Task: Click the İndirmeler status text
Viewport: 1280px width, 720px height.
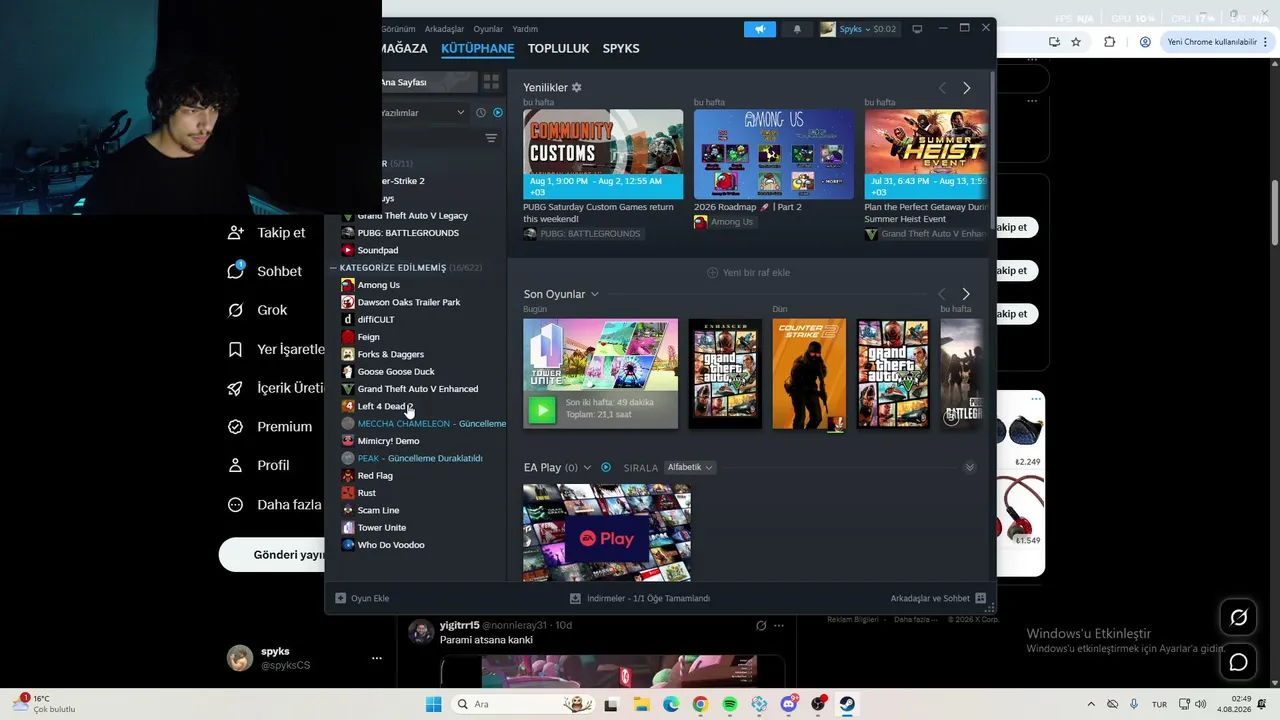Action: (648, 598)
